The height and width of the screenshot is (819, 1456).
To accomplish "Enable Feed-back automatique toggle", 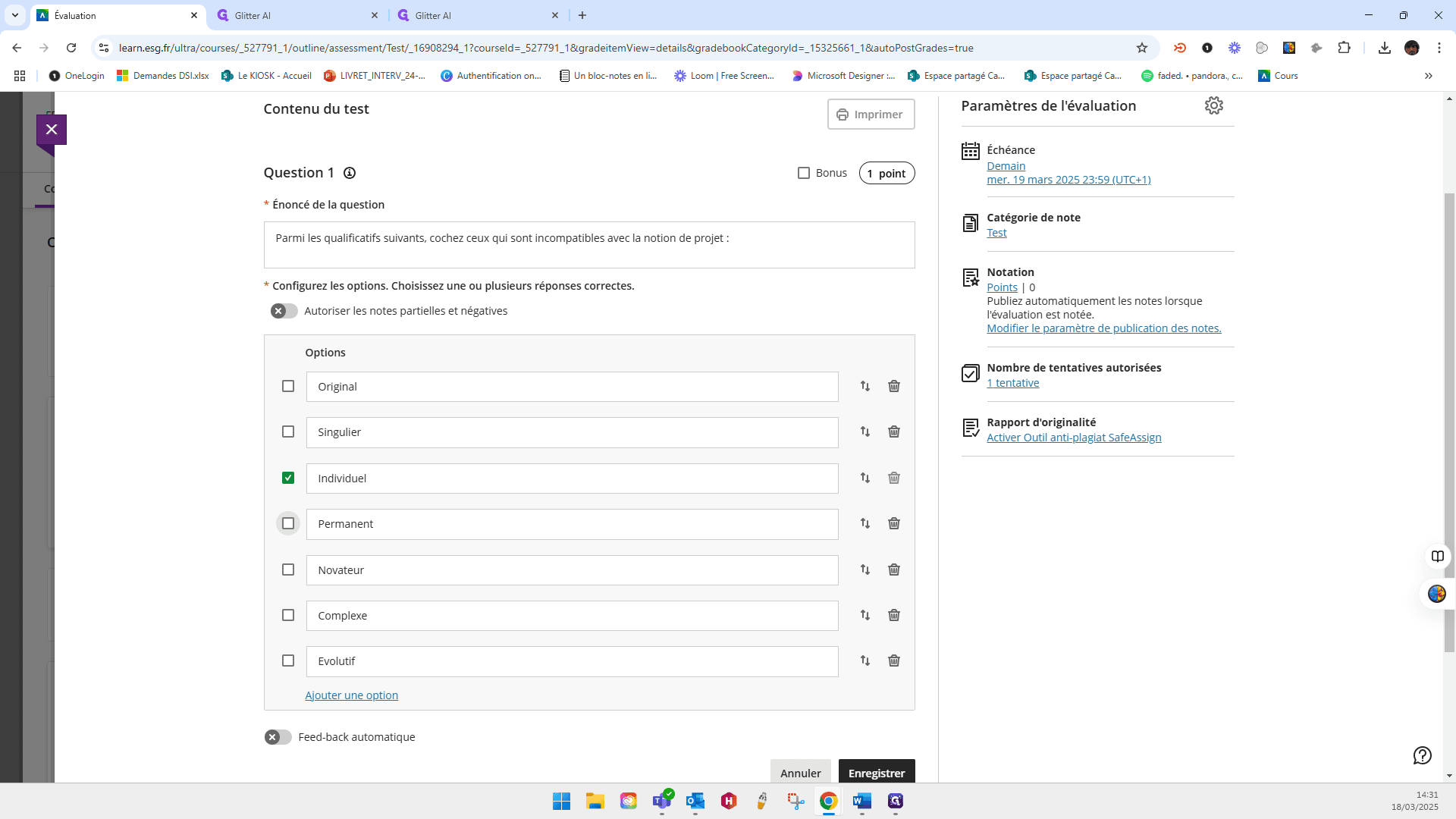I will click(x=278, y=737).
